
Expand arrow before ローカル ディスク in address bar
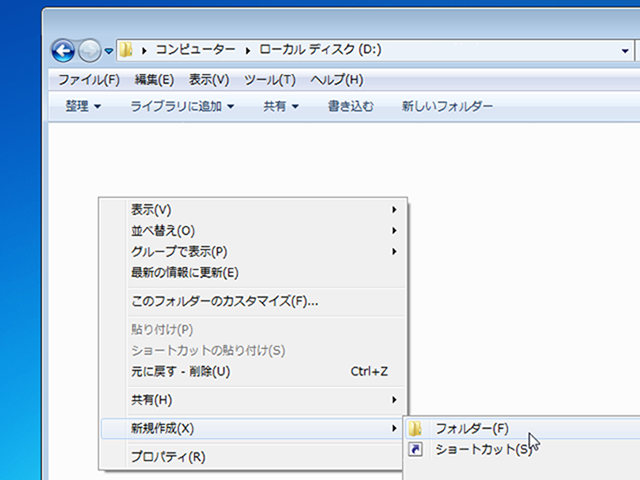(248, 51)
